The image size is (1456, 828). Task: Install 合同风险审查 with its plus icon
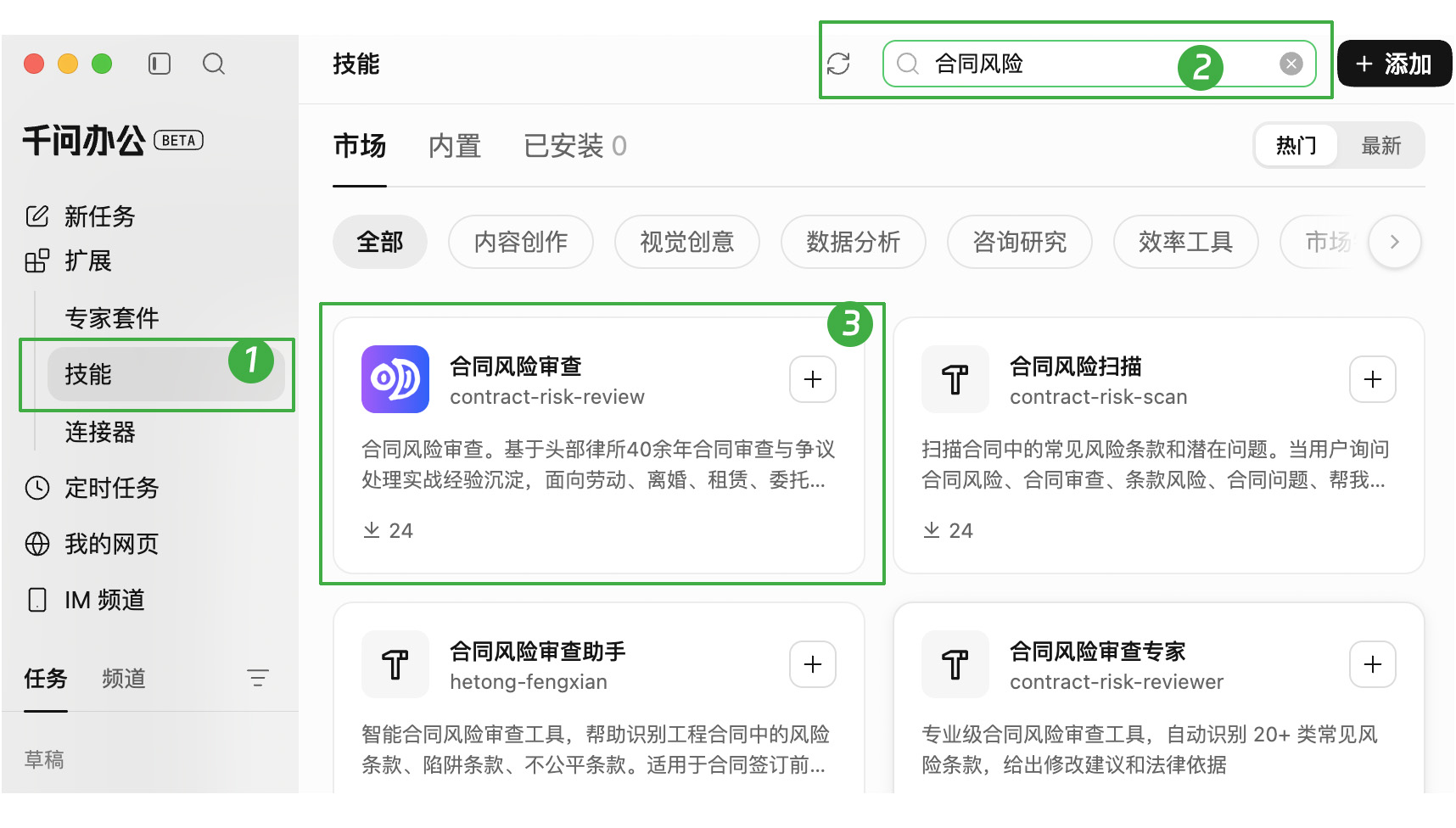click(x=813, y=379)
